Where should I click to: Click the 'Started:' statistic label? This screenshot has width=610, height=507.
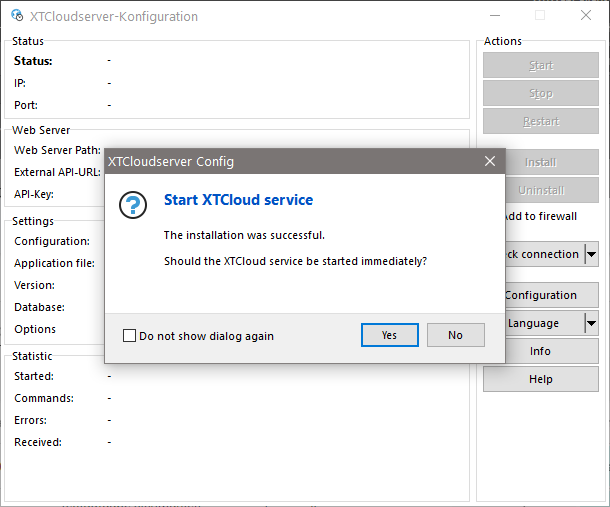[x=34, y=376]
